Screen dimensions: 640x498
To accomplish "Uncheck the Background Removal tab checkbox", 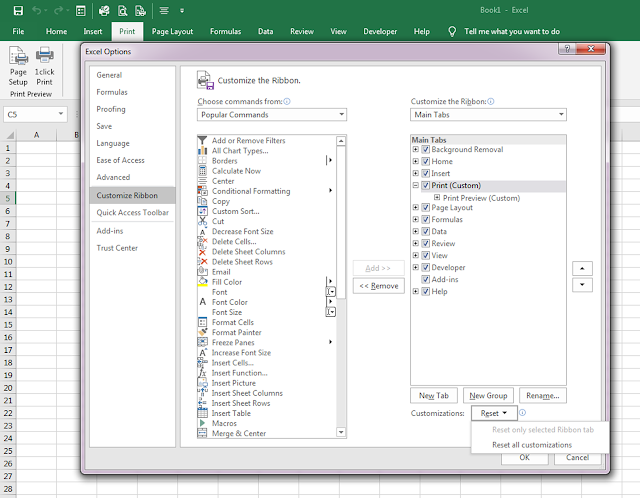I will point(425,149).
